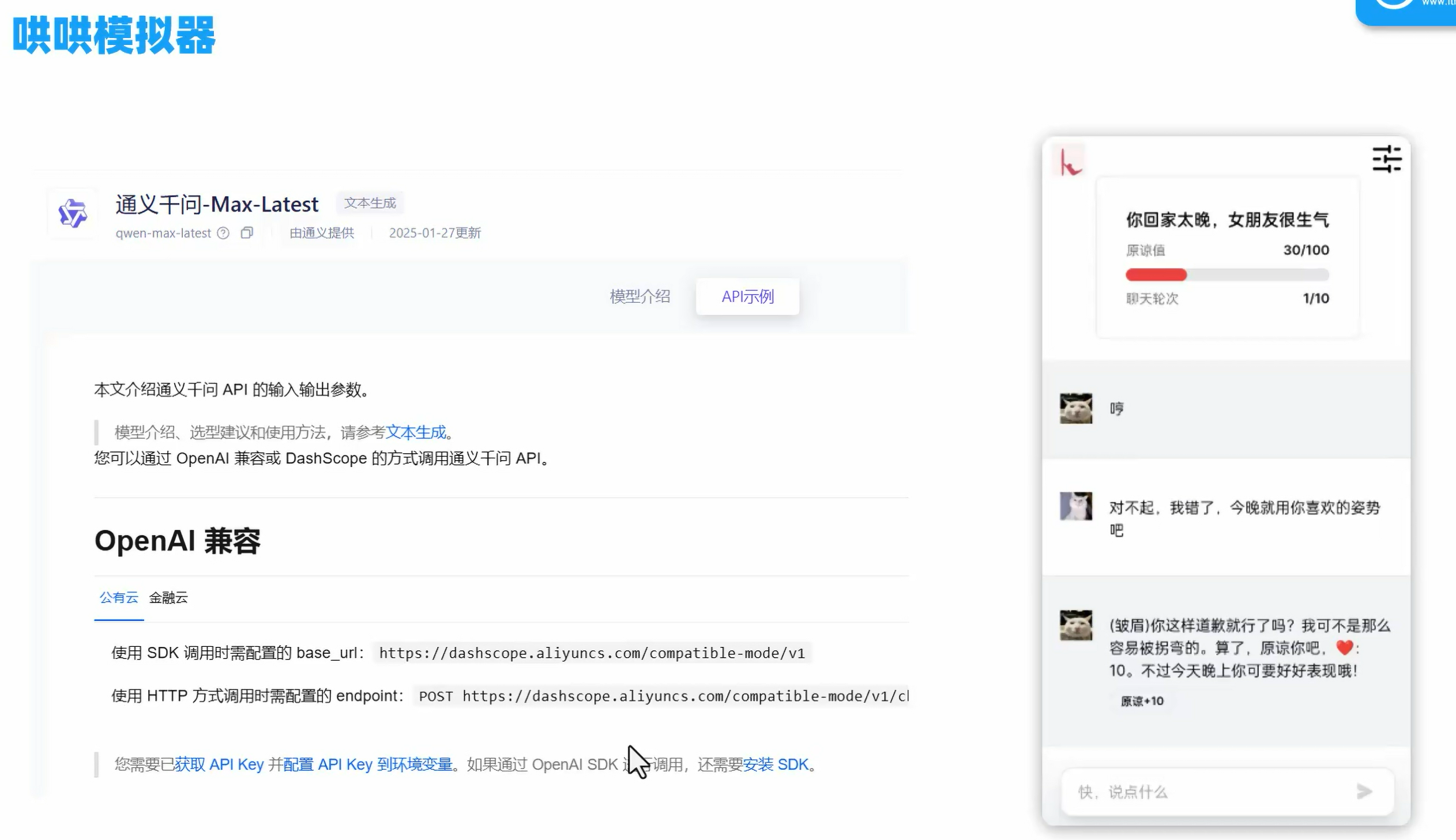
Task: Click the settings sliders icon in chat panel
Action: point(1386,159)
